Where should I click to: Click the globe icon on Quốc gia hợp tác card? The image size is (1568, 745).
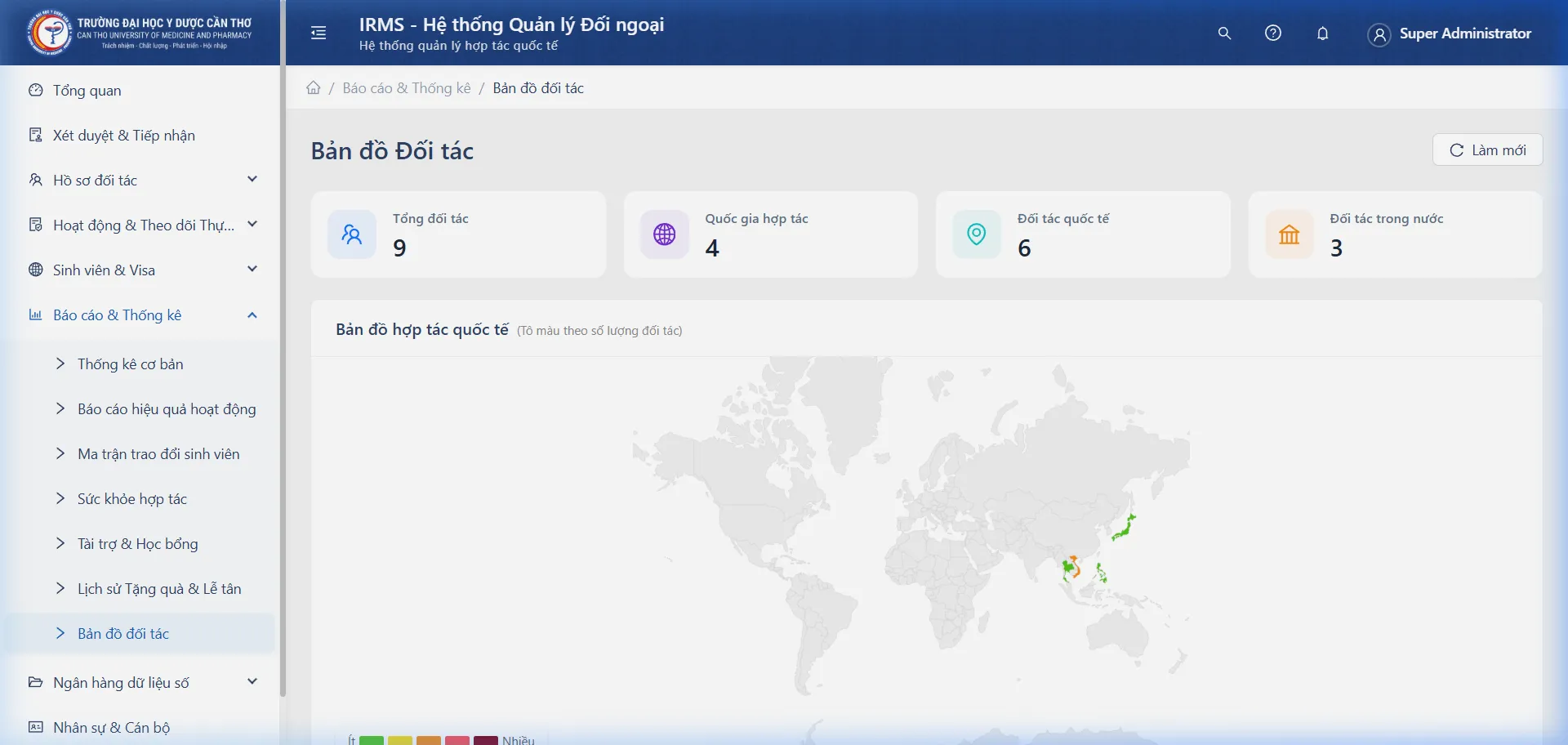pos(664,234)
